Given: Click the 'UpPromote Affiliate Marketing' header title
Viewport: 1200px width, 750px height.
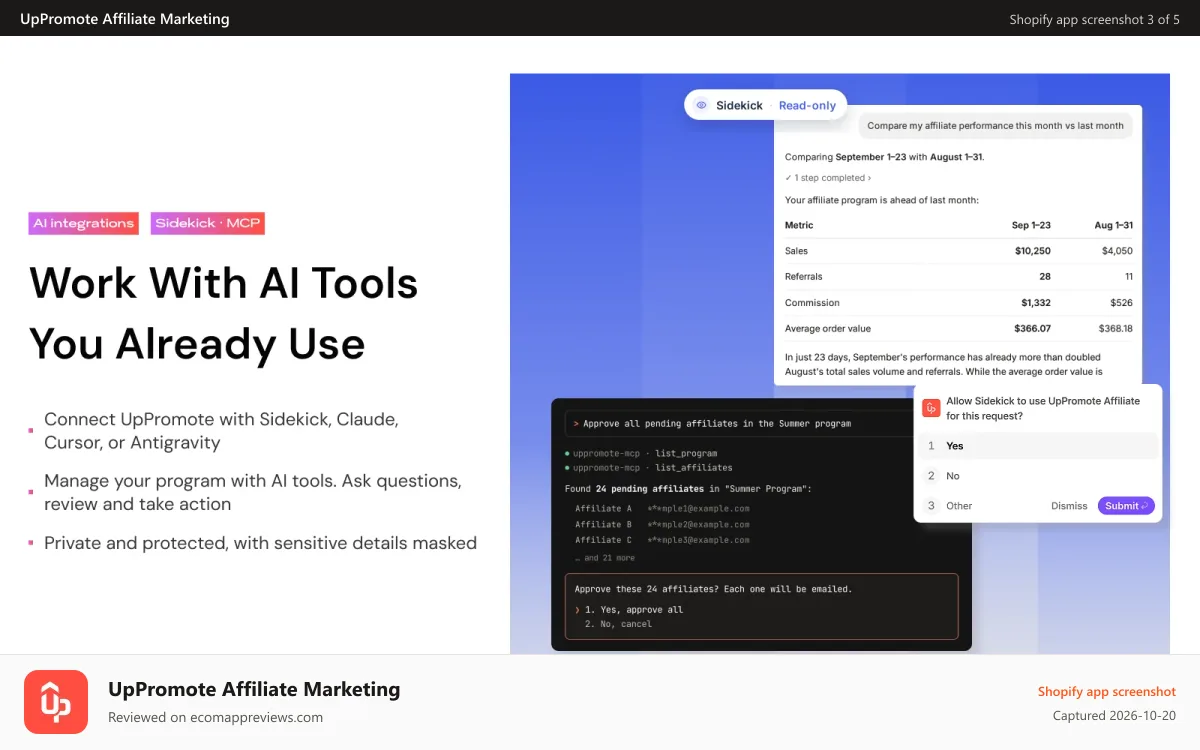Looking at the screenshot, I should coord(125,18).
